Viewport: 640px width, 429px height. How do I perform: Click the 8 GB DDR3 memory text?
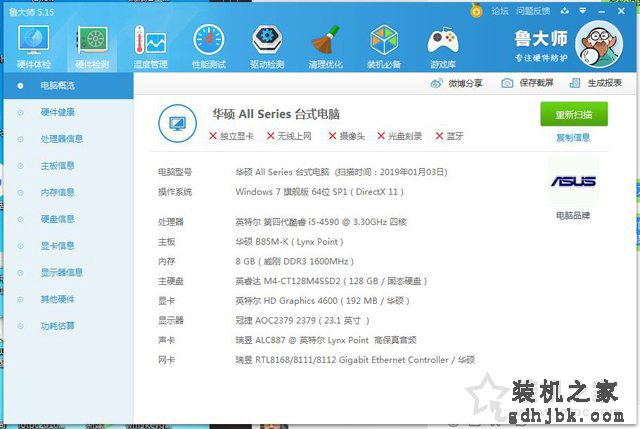(x=294, y=261)
